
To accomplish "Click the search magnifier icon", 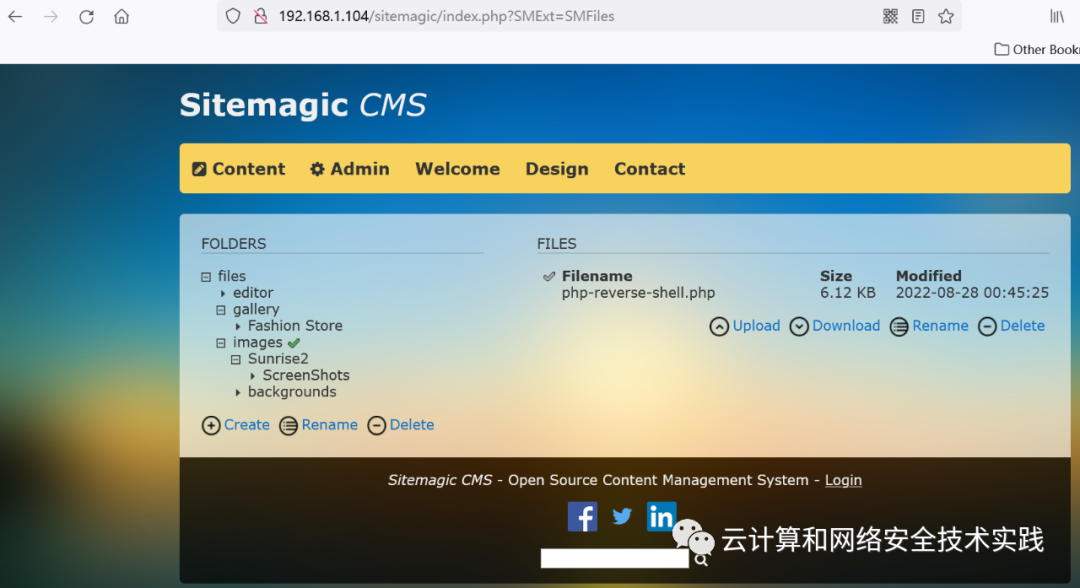I will pos(701,560).
